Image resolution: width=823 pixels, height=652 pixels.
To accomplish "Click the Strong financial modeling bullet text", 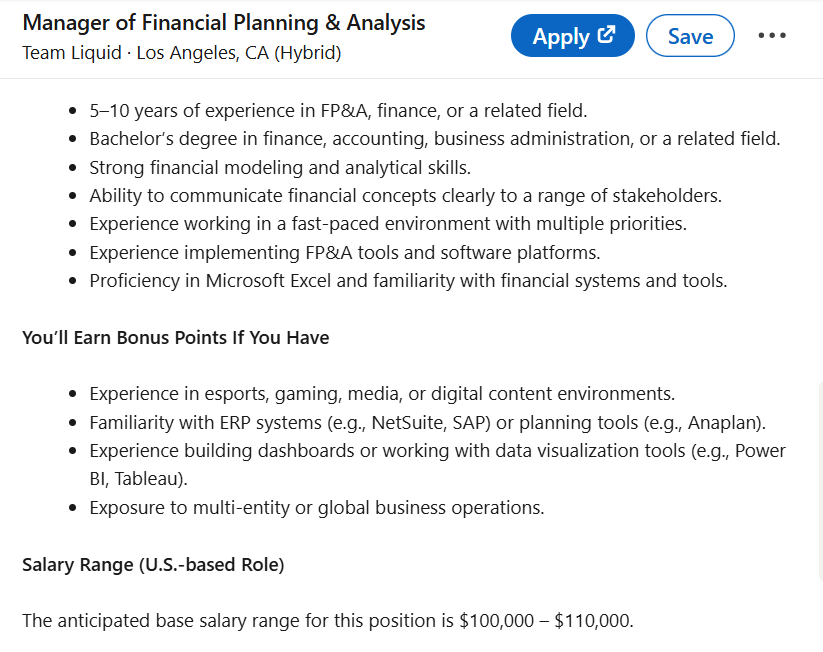I will coord(280,168).
